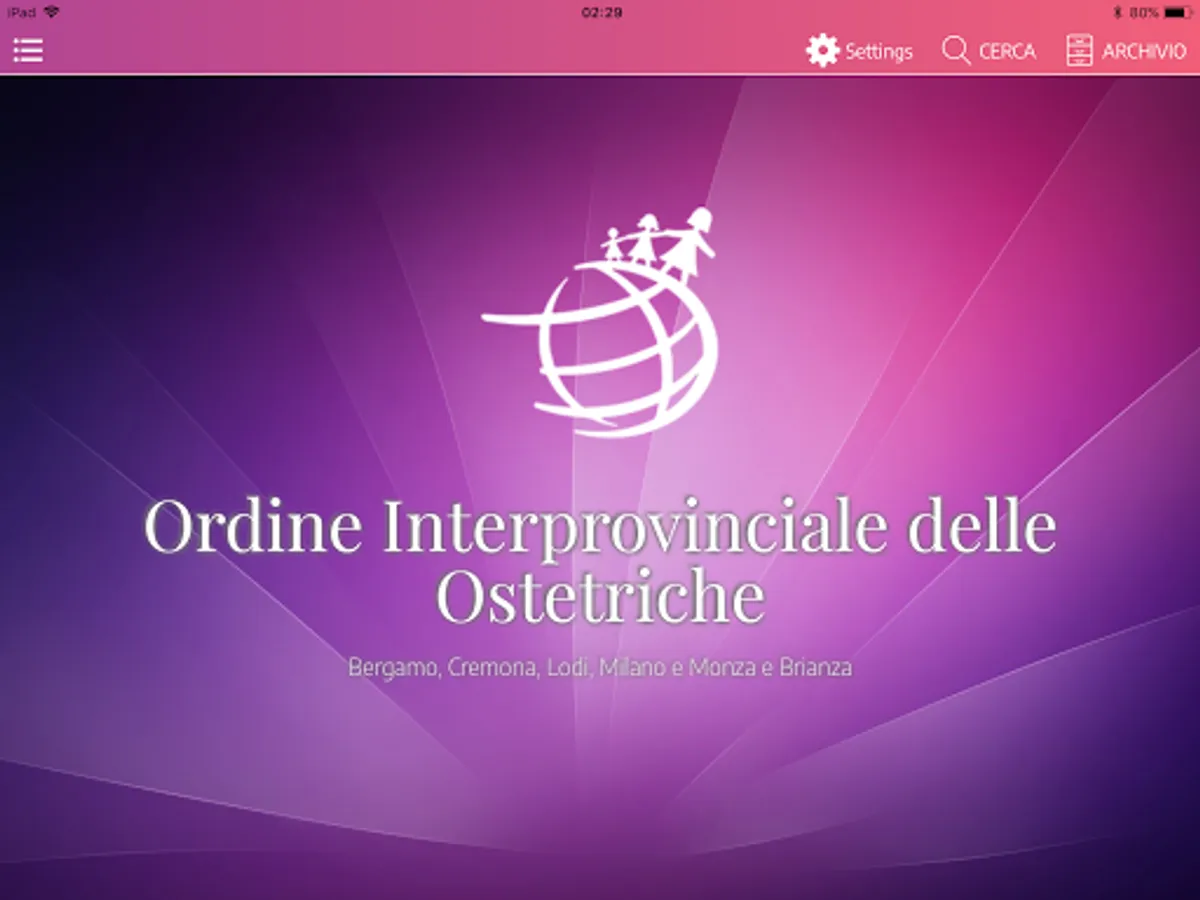Image resolution: width=1200 pixels, height=900 pixels.
Task: Click subtitle 'Bergamo, Cremona, Lodi, Milano e Monza e Brianza'
Action: 600,667
